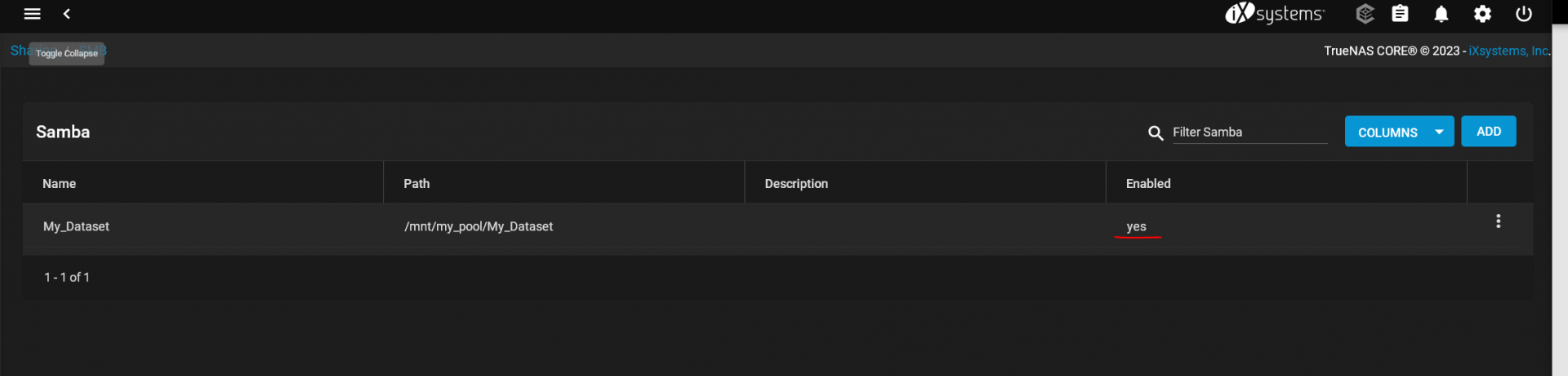Open three-dot options for My_Dataset share
The width and height of the screenshot is (1568, 376).
(1498, 222)
